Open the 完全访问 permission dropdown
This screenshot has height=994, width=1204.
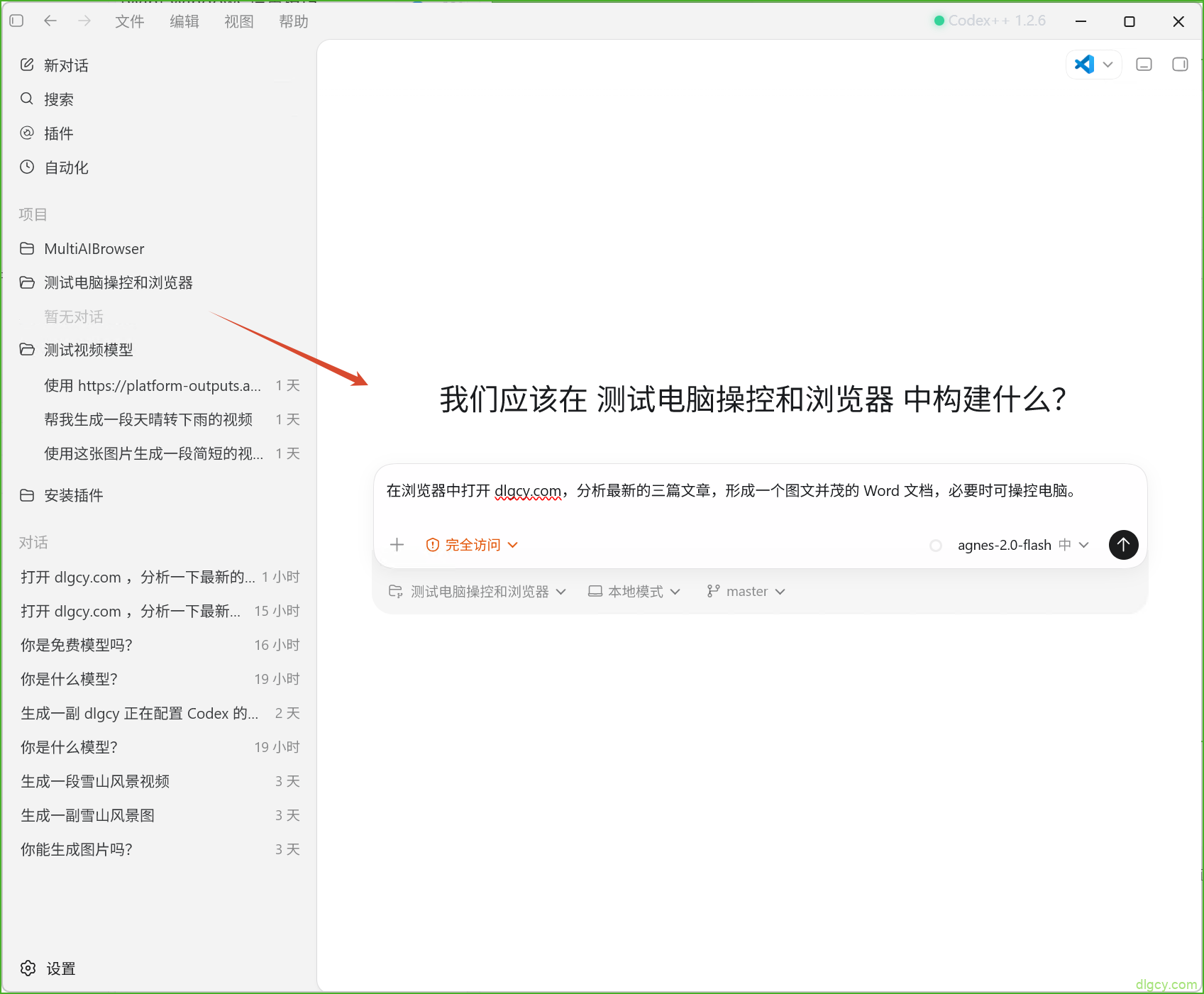tap(472, 545)
